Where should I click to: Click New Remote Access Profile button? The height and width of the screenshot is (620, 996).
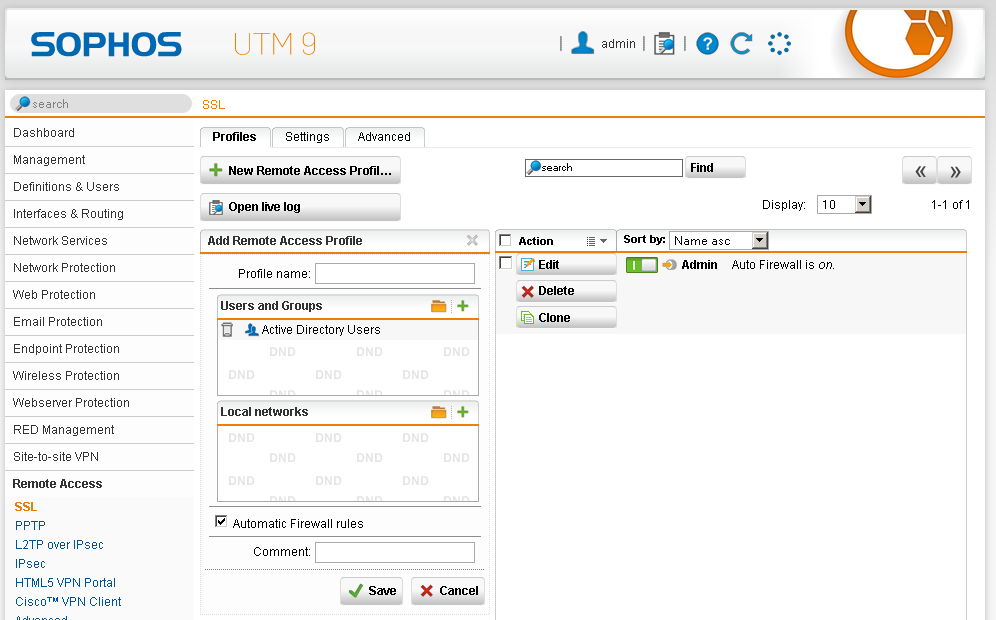click(x=300, y=170)
